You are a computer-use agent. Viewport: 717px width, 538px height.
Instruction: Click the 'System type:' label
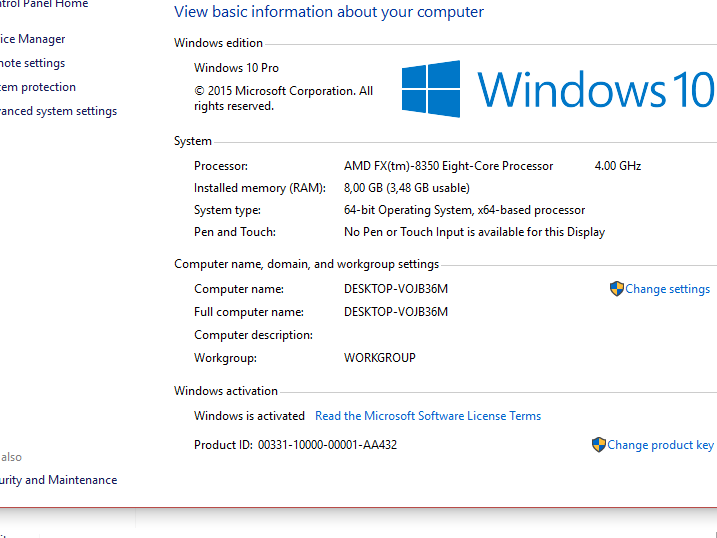point(227,210)
